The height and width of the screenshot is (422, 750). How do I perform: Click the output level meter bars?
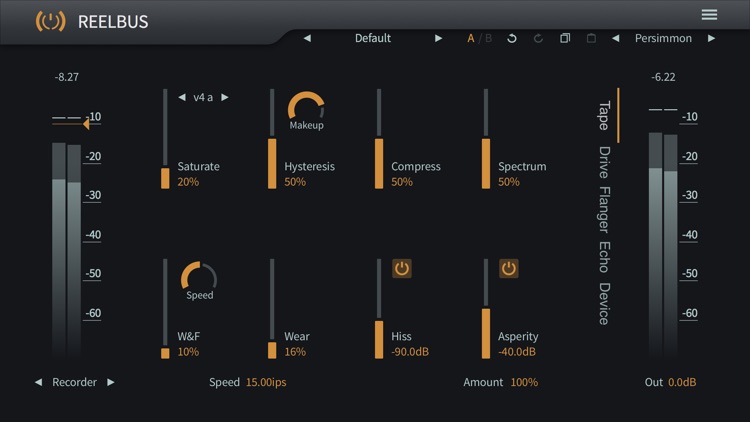coord(663,244)
